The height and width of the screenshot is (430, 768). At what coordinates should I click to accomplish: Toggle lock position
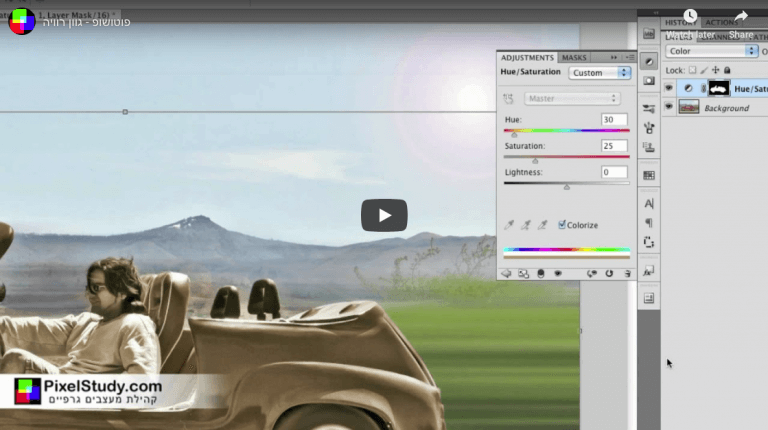716,71
